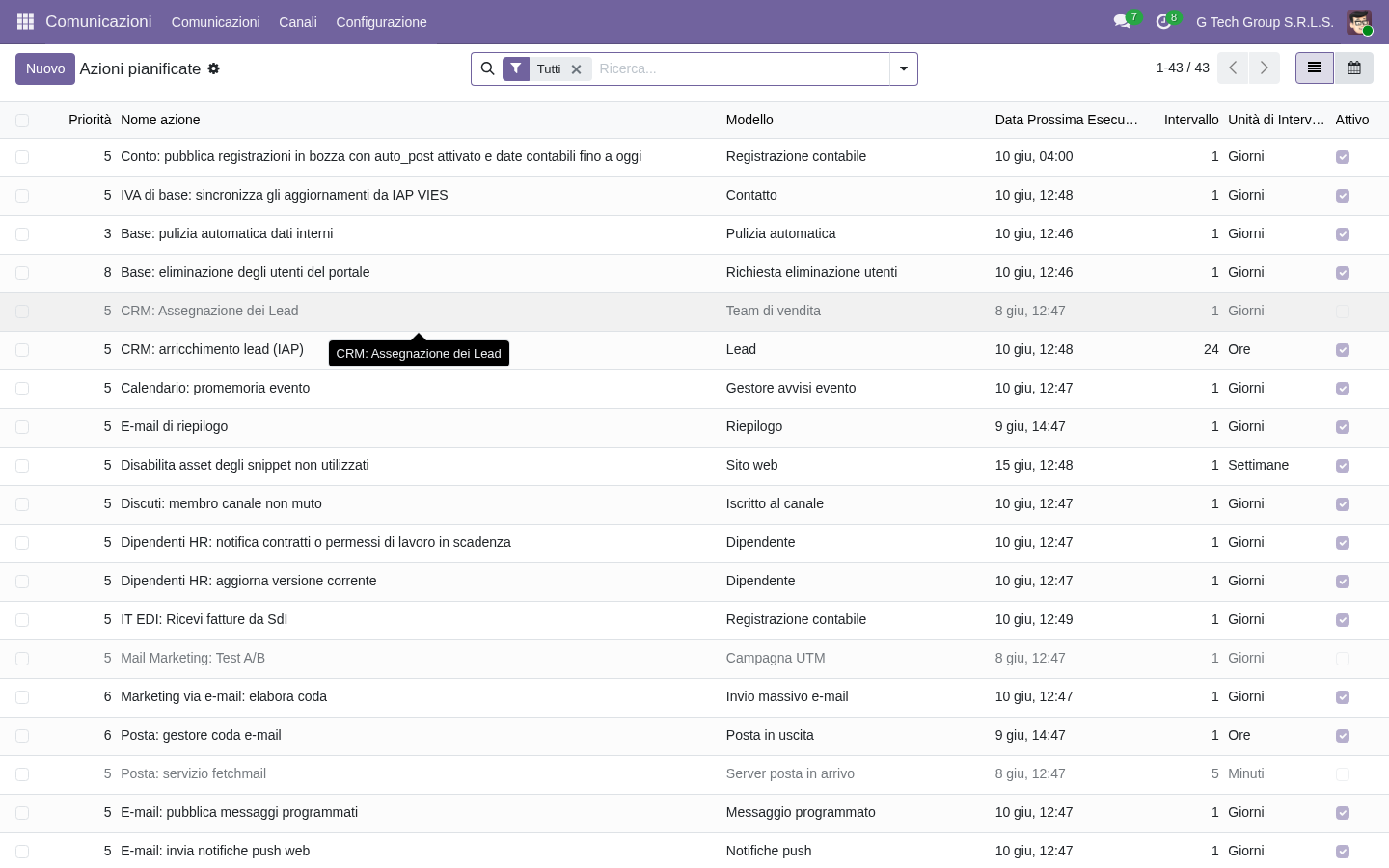The image size is (1389, 868).
Task: Open the activities clock icon with badge 8
Action: [1164, 21]
